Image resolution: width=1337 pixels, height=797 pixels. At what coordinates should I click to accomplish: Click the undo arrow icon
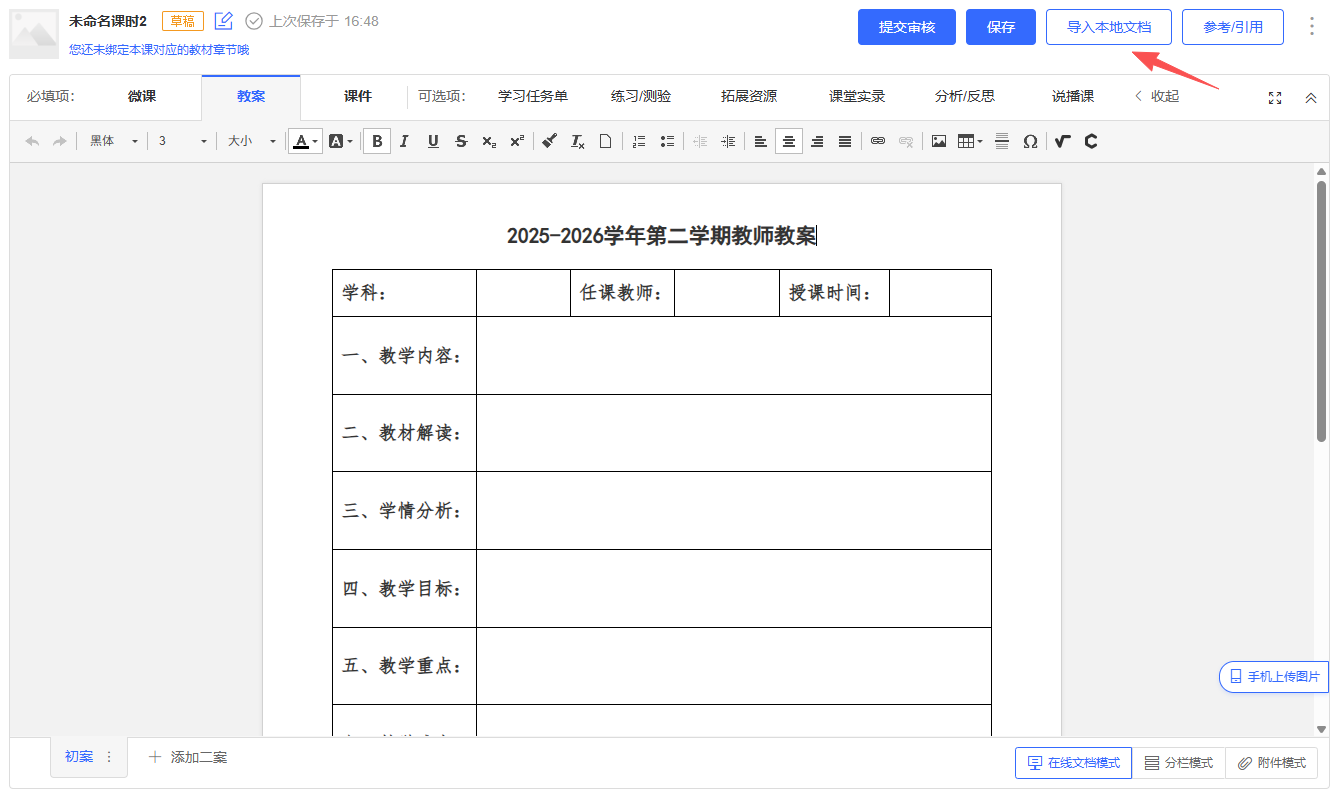32,142
